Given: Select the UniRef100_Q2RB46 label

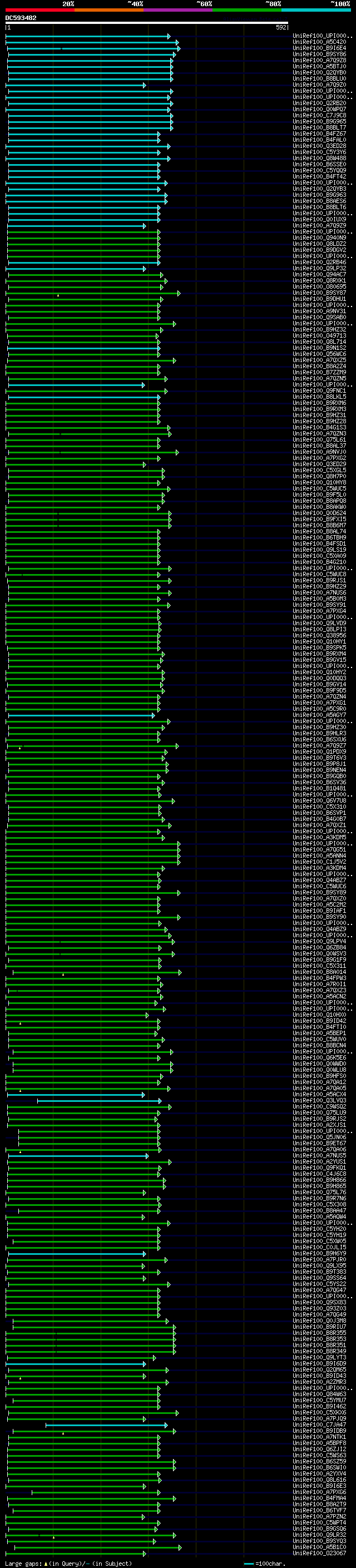Looking at the screenshot, I should tap(319, 263).
